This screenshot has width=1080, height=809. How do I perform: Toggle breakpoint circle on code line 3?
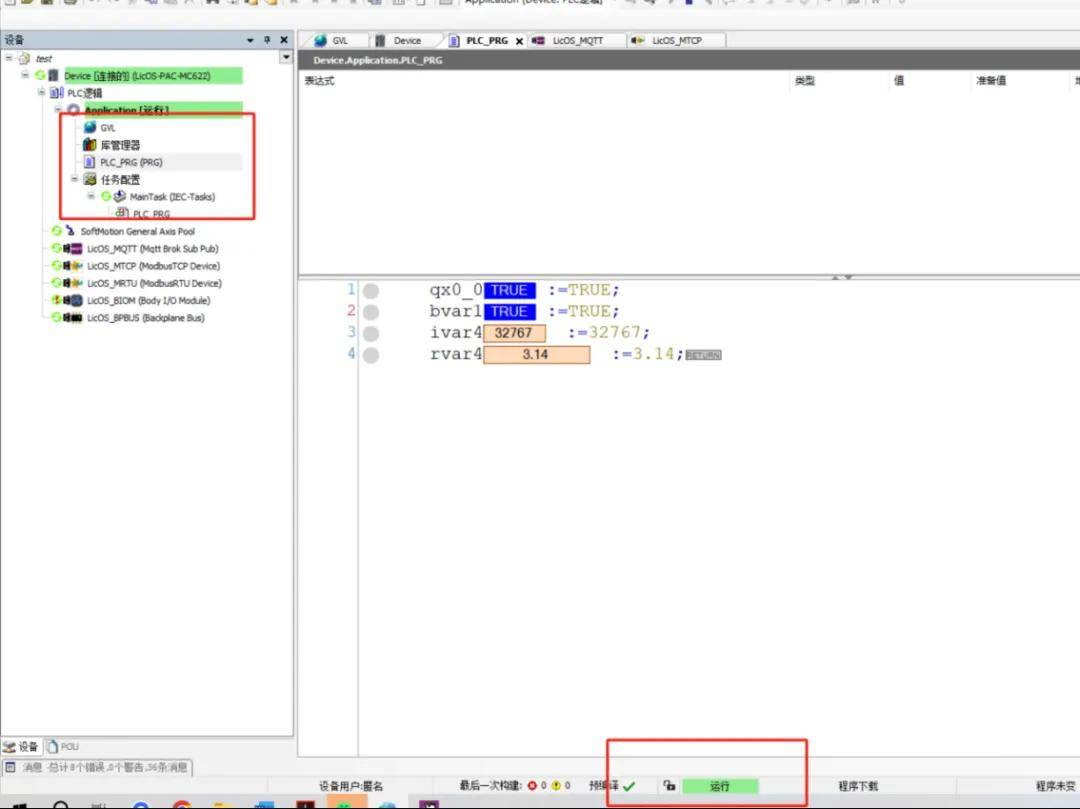point(371,334)
